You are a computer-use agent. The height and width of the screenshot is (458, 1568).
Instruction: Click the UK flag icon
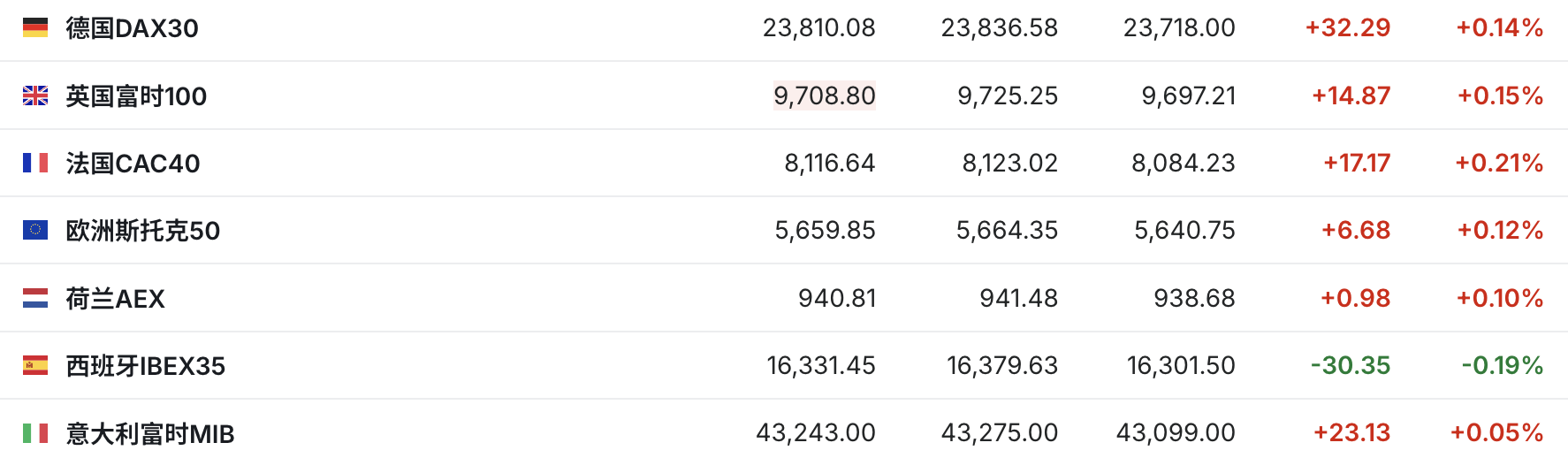(35, 95)
